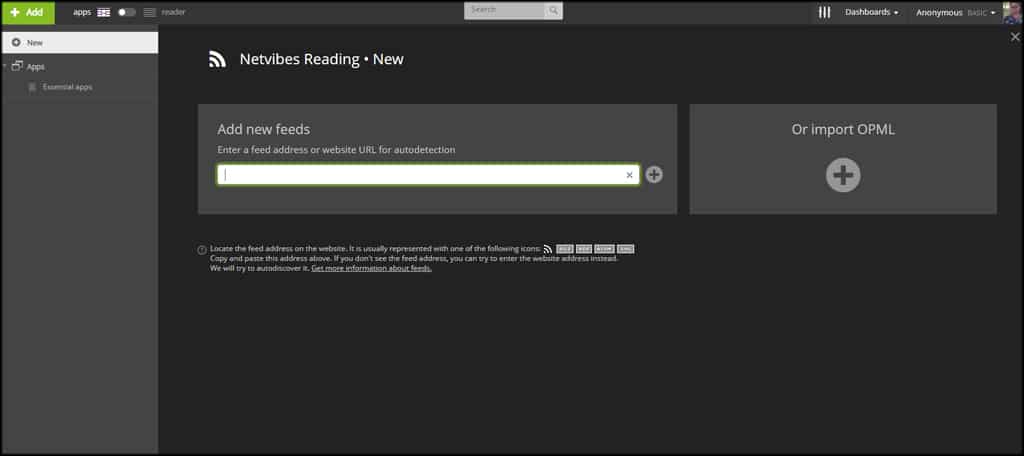
Task: Click the Netvibes Reading • New heading
Action: point(321,59)
